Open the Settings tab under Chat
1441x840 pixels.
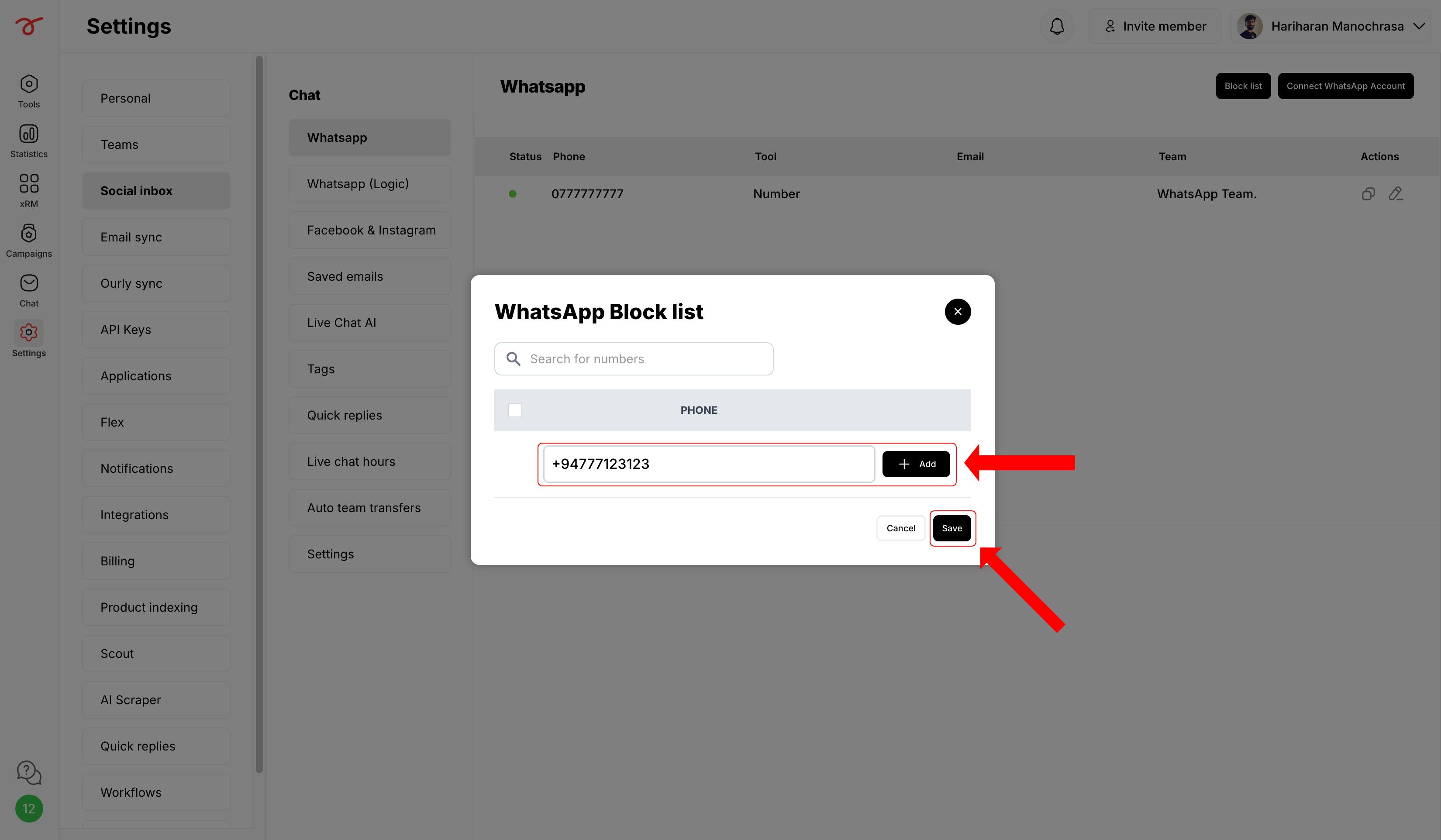(x=369, y=554)
